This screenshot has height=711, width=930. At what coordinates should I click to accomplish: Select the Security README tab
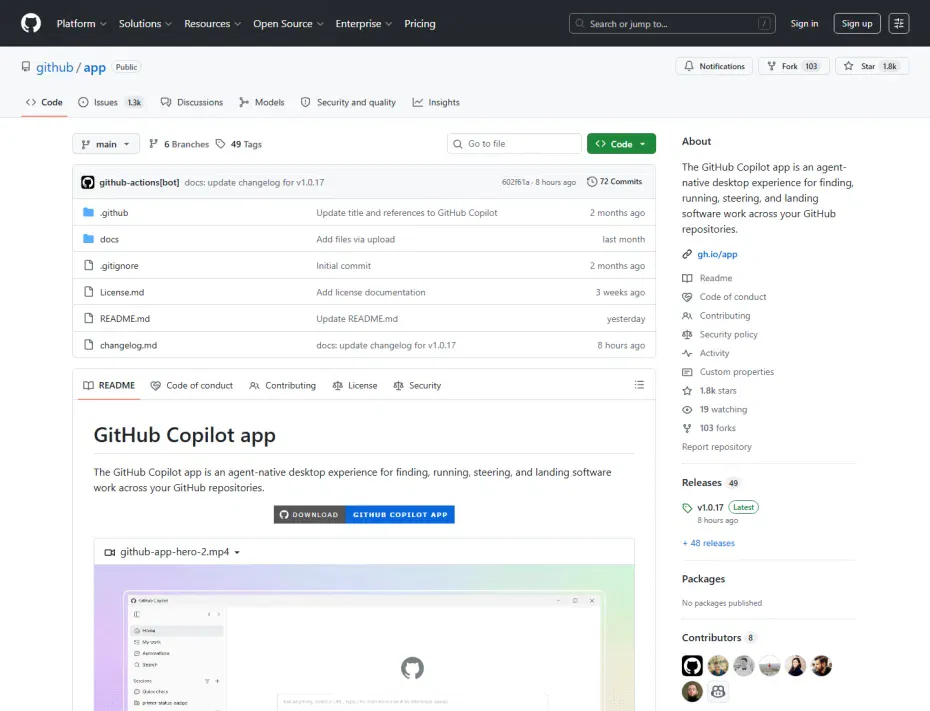(x=417, y=385)
